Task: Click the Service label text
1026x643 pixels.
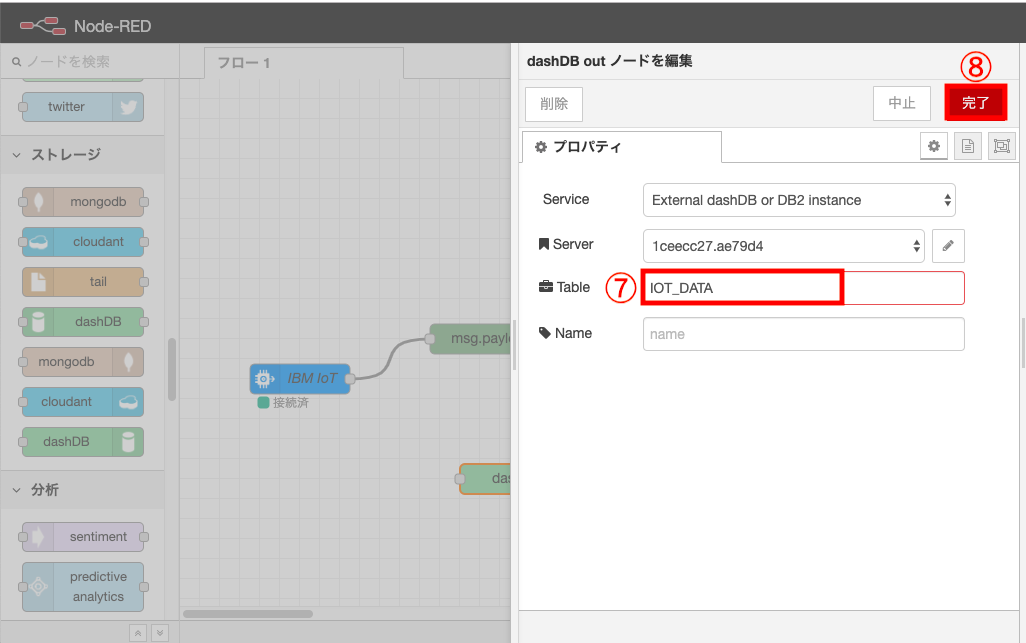Action: coord(566,200)
